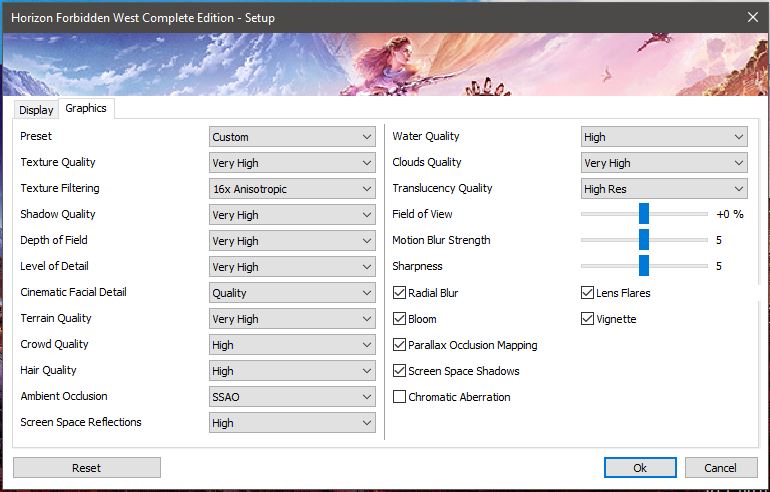
Task: Toggle Parallax Occlusion Mapping checkbox
Action: pos(399,345)
